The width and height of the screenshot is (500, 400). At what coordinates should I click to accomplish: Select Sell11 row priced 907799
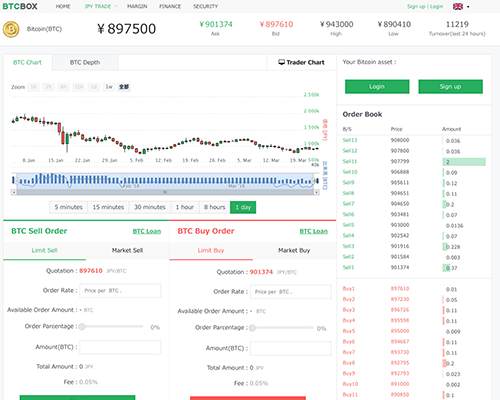pyautogui.click(x=414, y=162)
